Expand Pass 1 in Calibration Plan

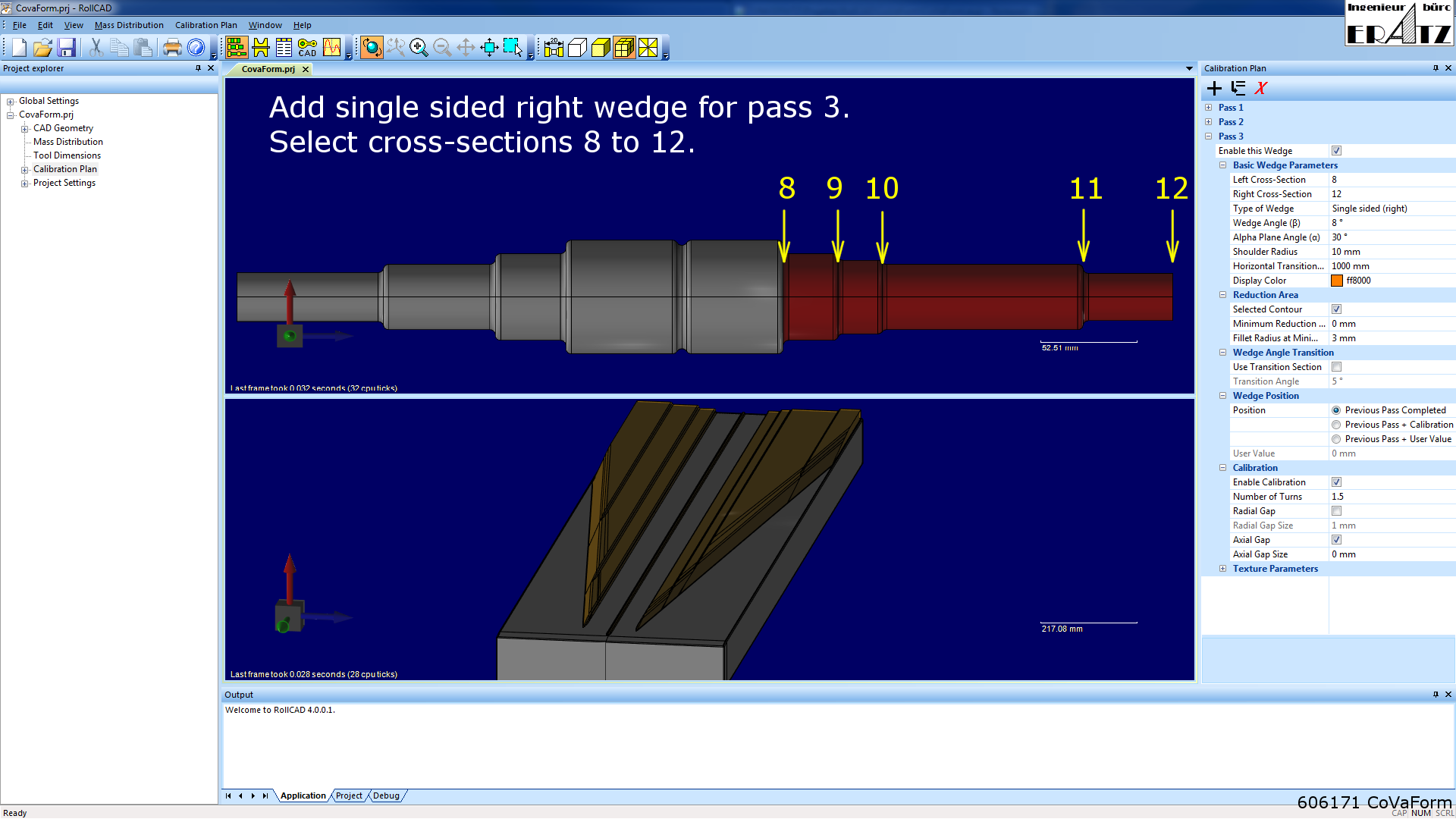(x=1208, y=108)
